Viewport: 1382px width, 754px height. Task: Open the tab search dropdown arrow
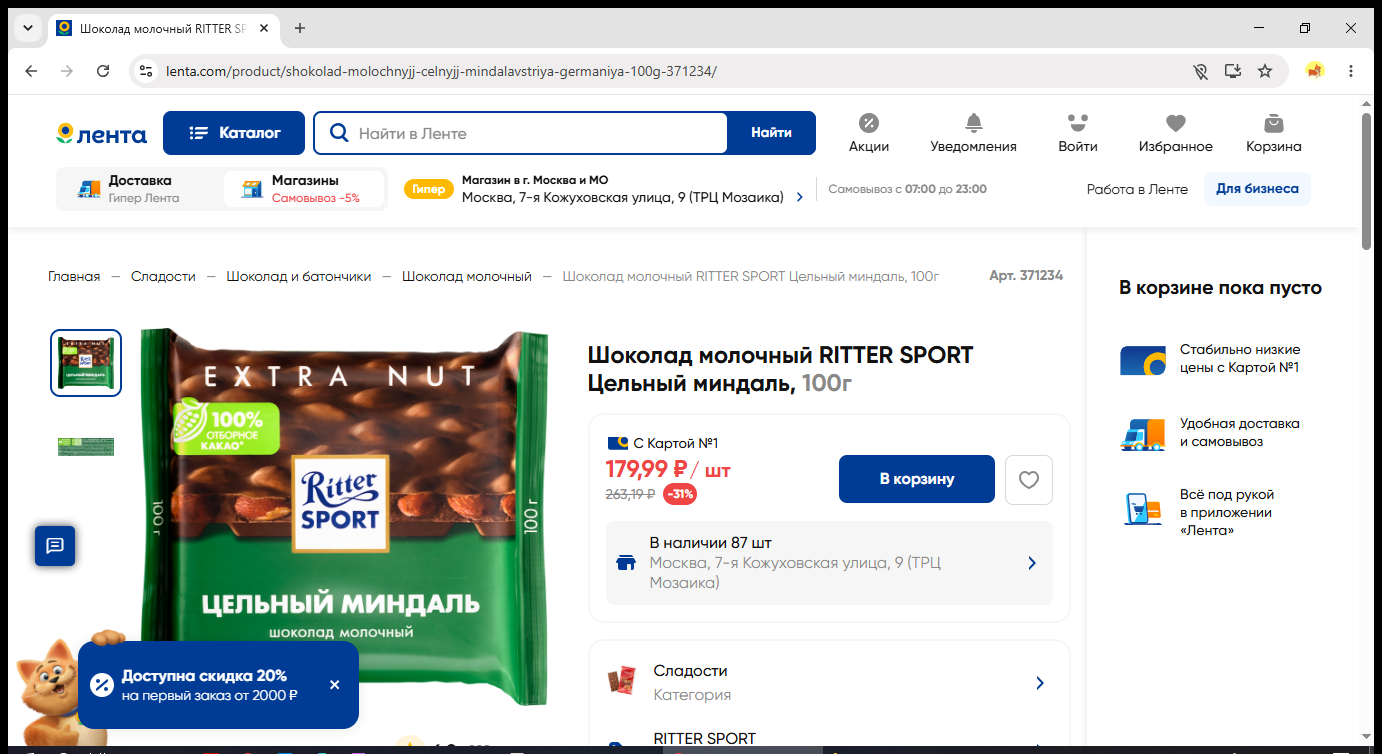pos(28,28)
